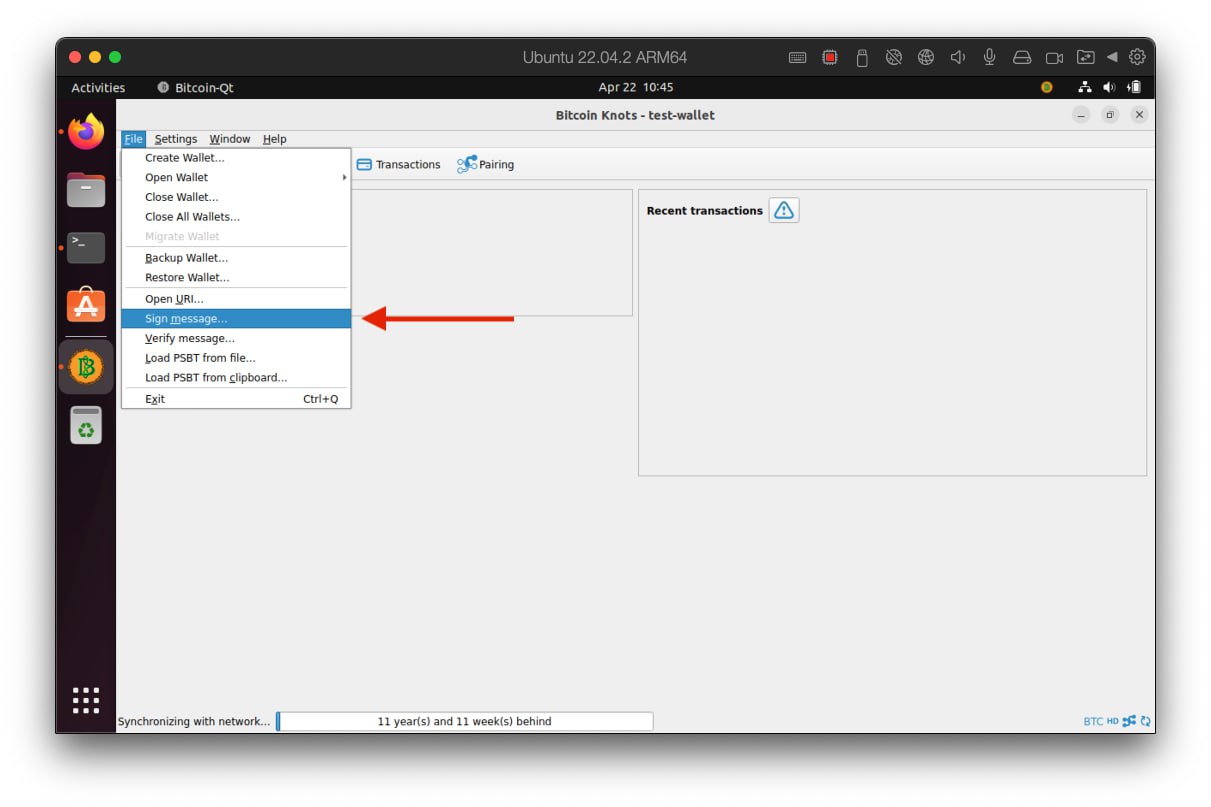
Task: Choose Close All Wallets... menu entry
Action: tap(236, 217)
